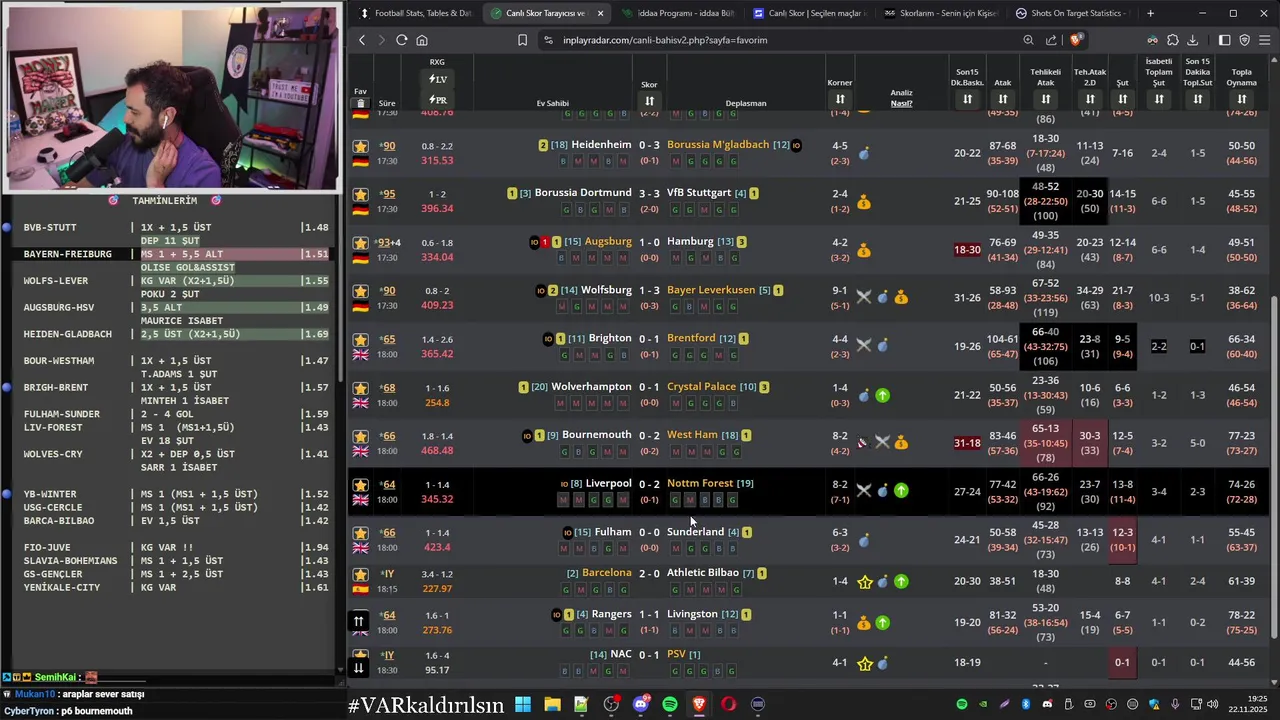This screenshot has height=720, width=1280.
Task: Sort by İsabetli Toplam Şut column
Action: [1158, 99]
